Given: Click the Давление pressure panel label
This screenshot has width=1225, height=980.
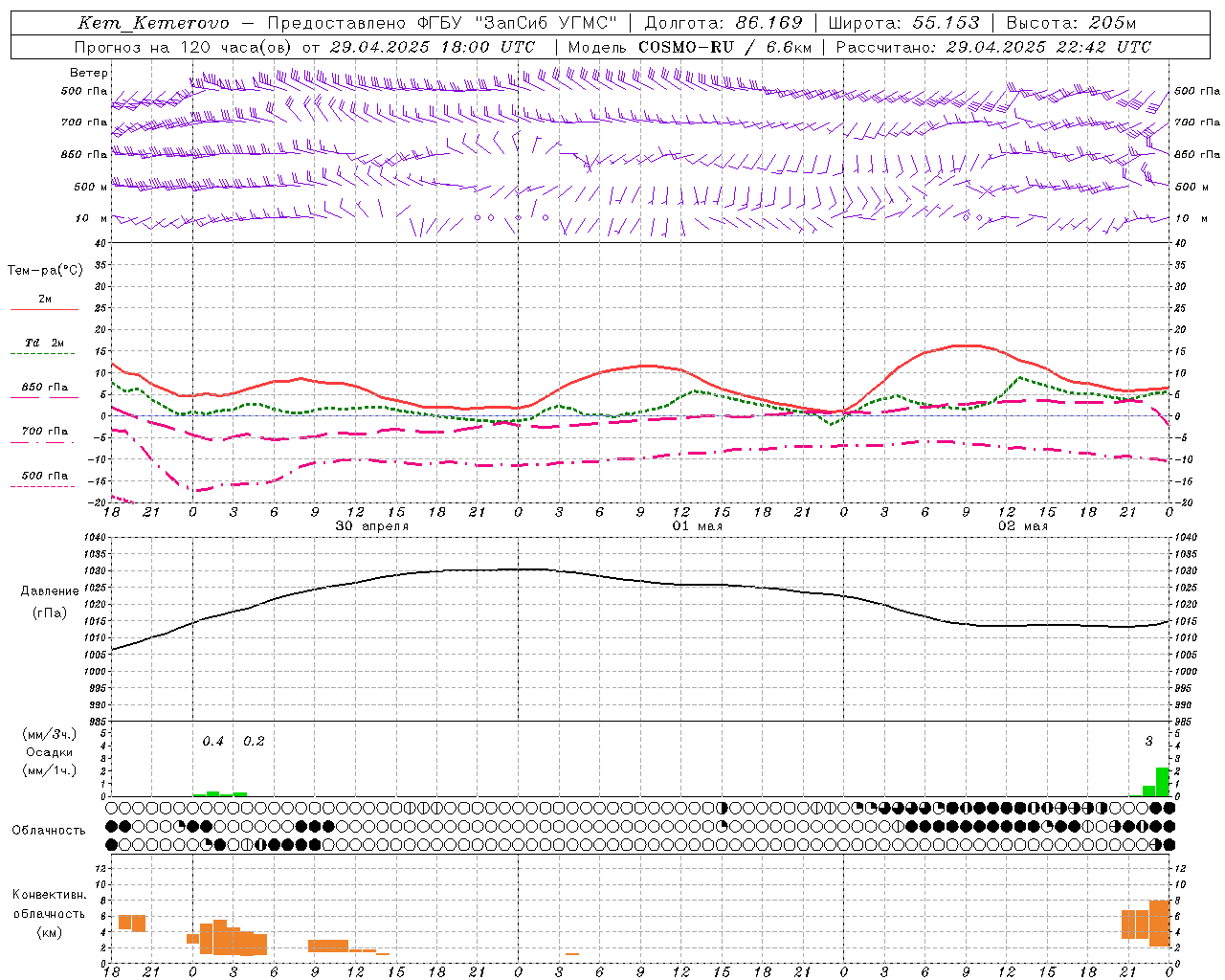Looking at the screenshot, I should [50, 591].
